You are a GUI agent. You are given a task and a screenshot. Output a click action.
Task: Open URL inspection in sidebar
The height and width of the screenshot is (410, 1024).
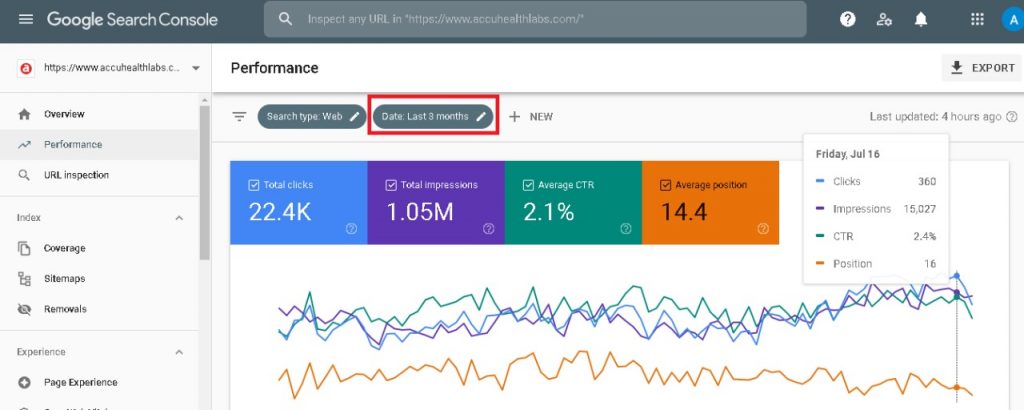[x=99, y=175]
